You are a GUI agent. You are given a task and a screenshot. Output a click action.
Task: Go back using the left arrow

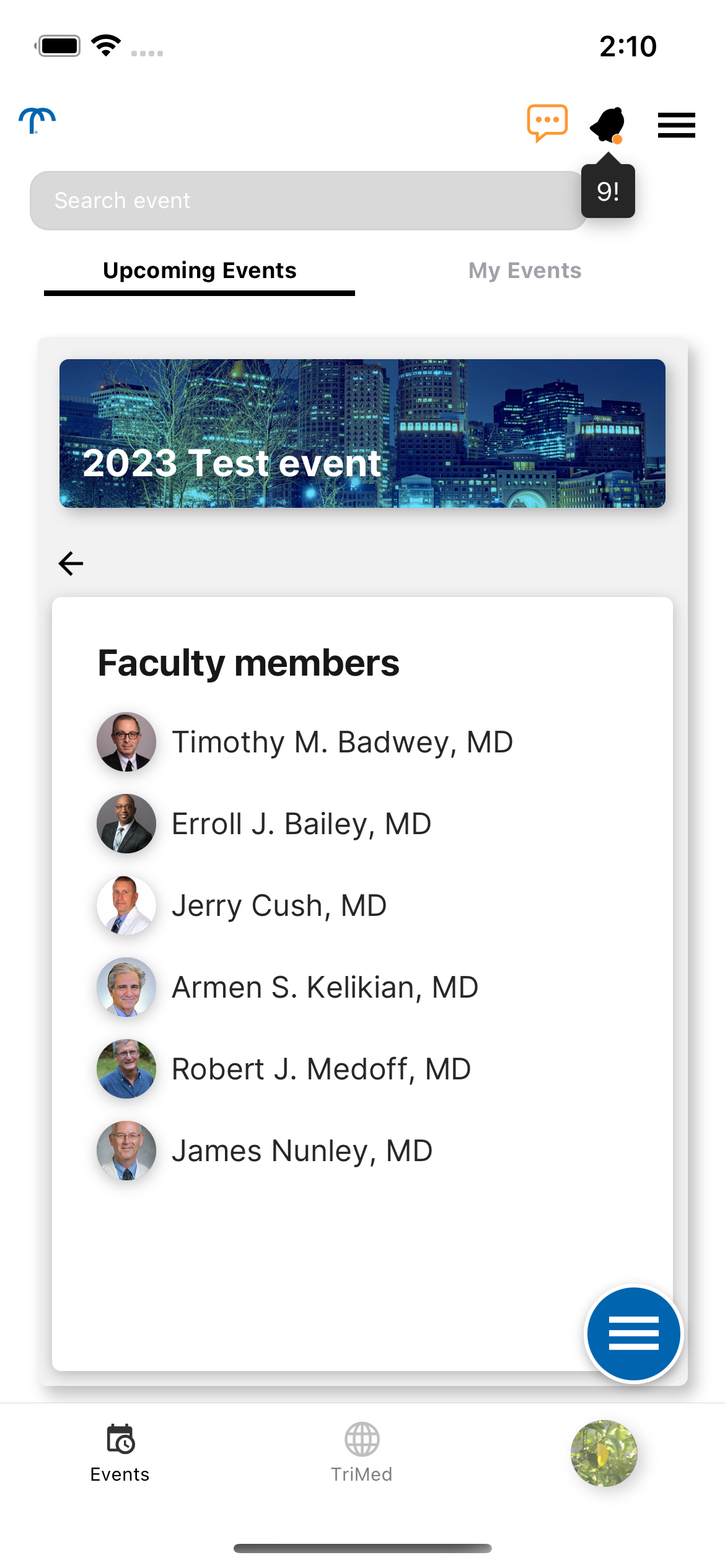tap(71, 564)
